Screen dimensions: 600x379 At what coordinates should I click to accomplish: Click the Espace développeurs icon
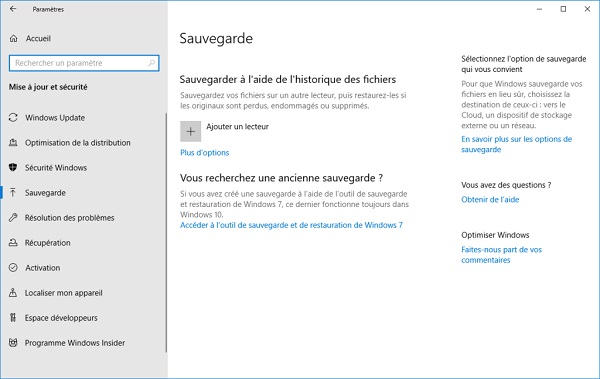(x=13, y=318)
